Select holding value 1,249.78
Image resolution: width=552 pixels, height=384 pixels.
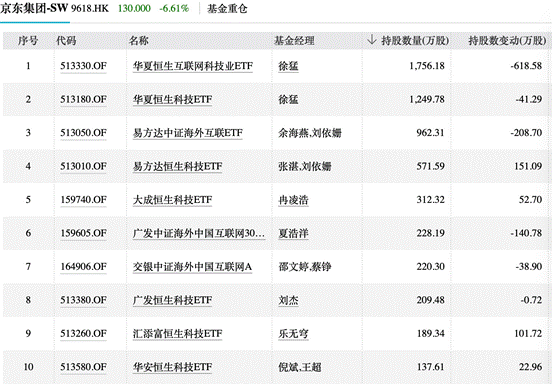427,100
